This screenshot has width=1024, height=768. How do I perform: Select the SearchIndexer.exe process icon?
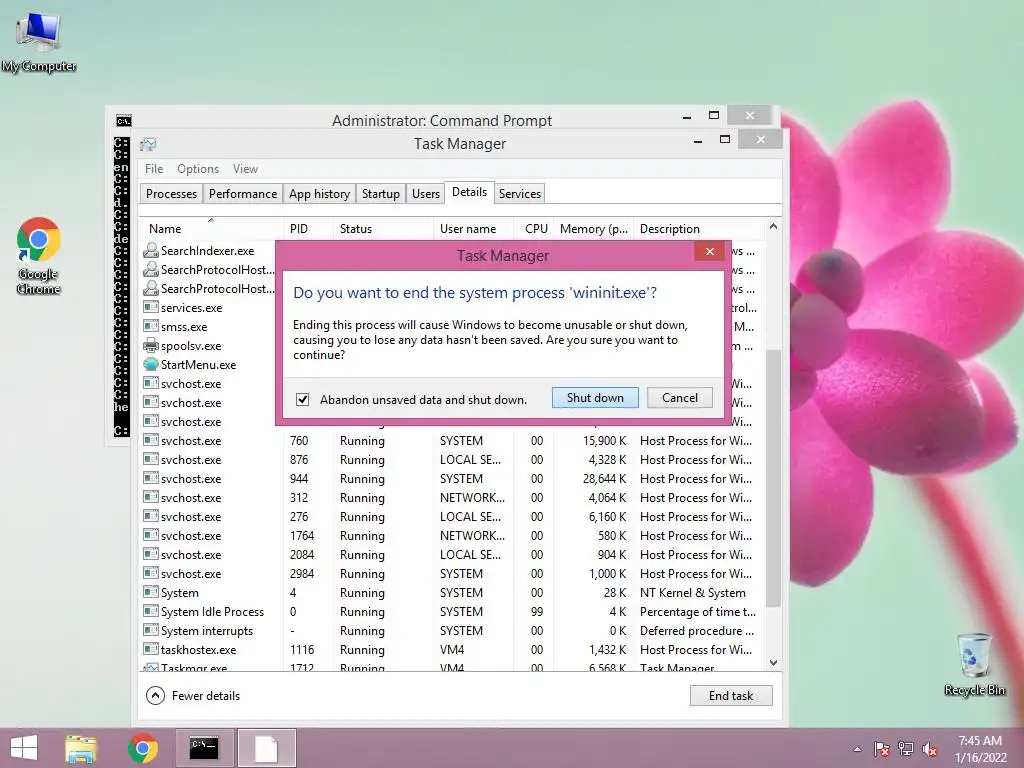click(151, 250)
